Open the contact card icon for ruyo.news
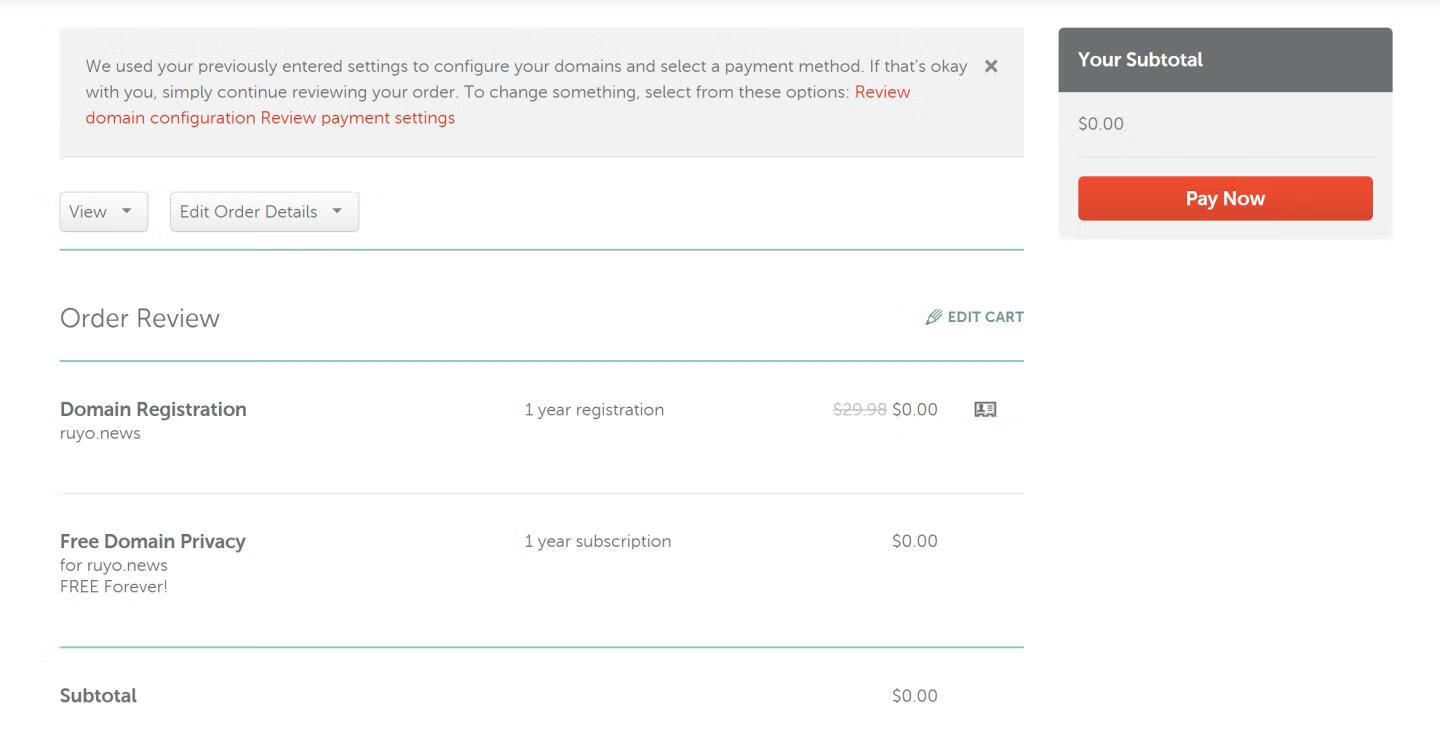The width and height of the screenshot is (1440, 730). point(985,409)
